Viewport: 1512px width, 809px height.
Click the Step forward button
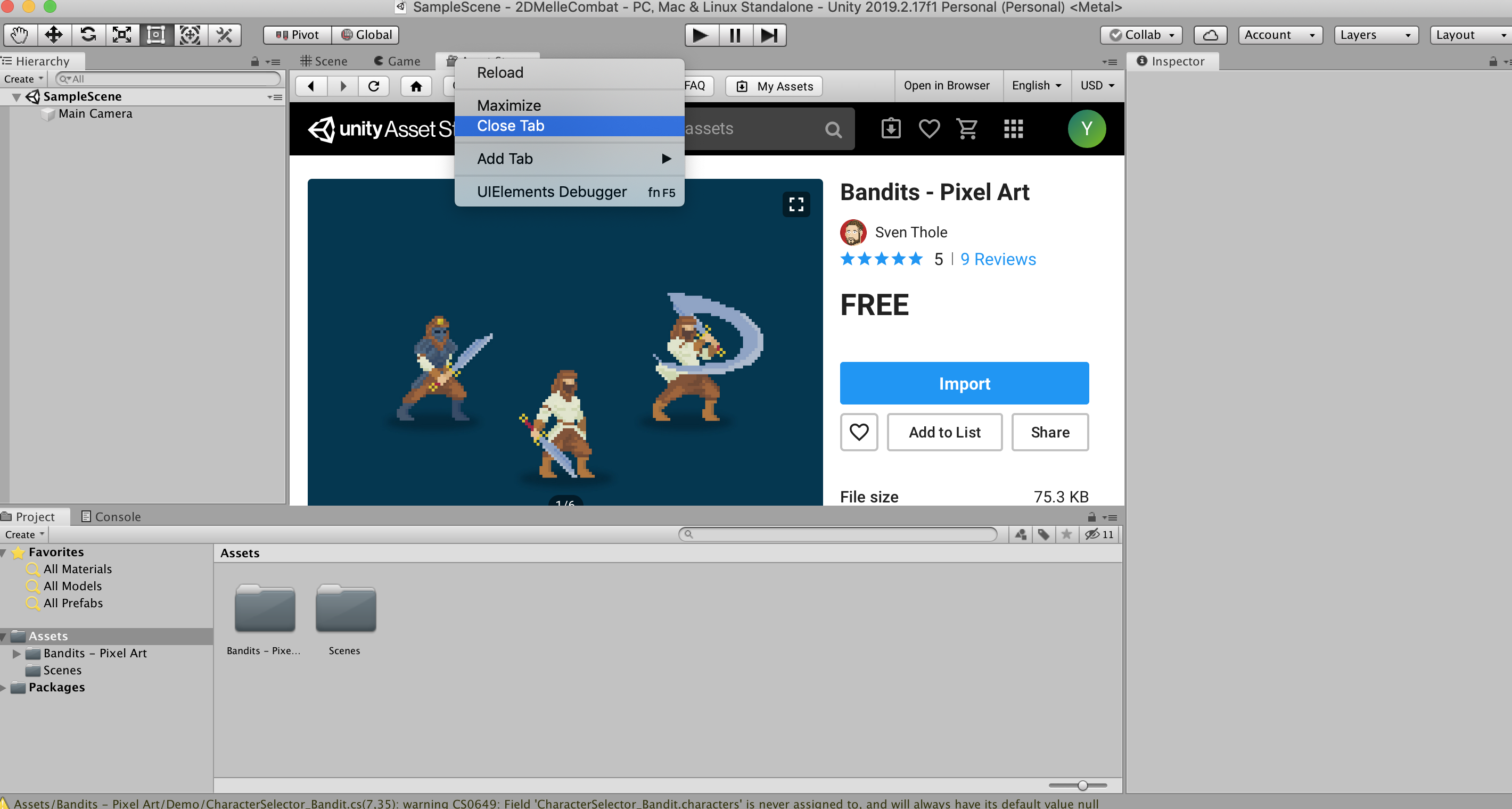769,35
